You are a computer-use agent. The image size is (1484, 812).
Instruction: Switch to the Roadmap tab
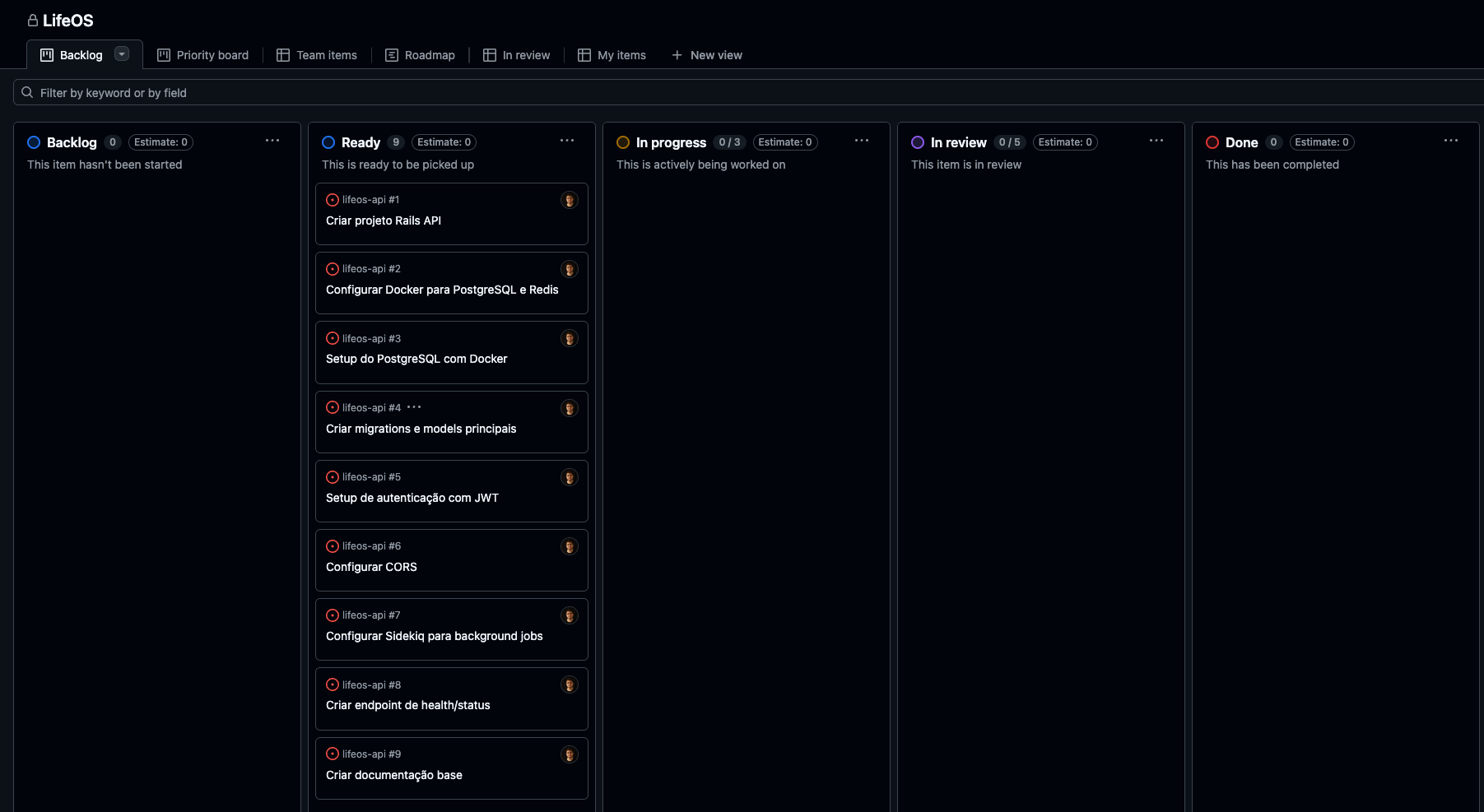(421, 55)
